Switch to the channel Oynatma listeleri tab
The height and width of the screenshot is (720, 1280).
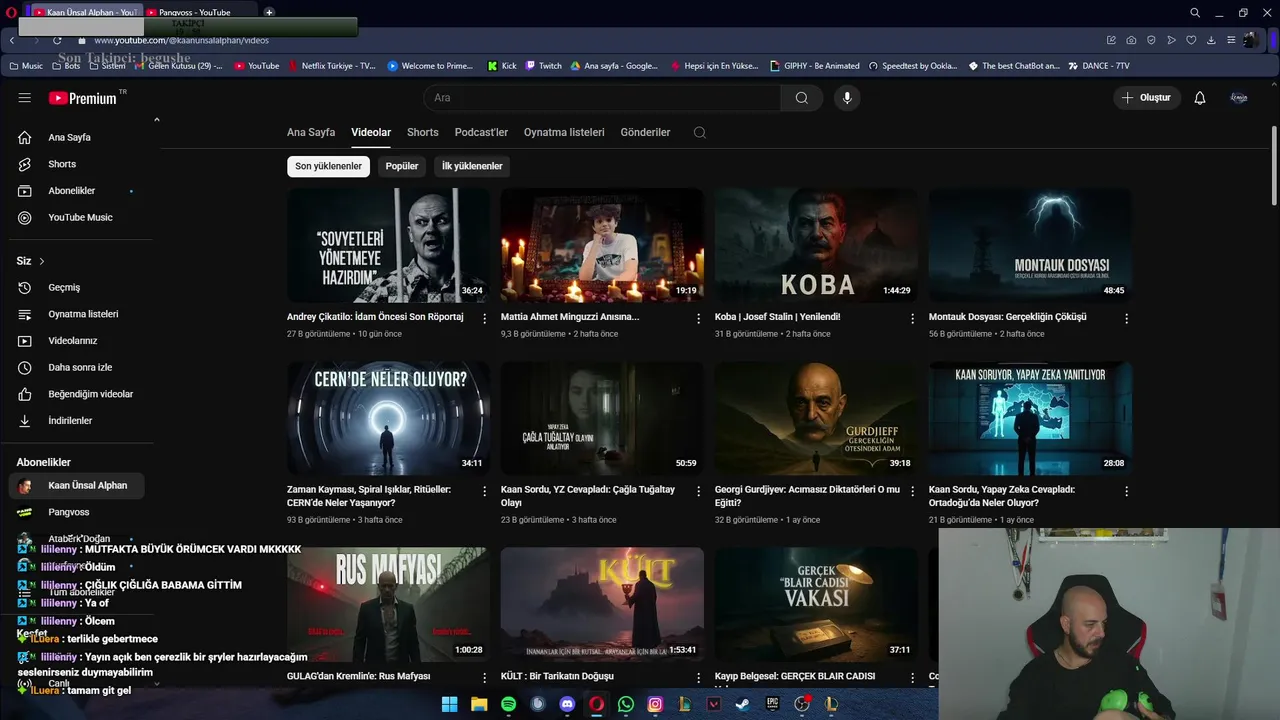pyautogui.click(x=564, y=132)
